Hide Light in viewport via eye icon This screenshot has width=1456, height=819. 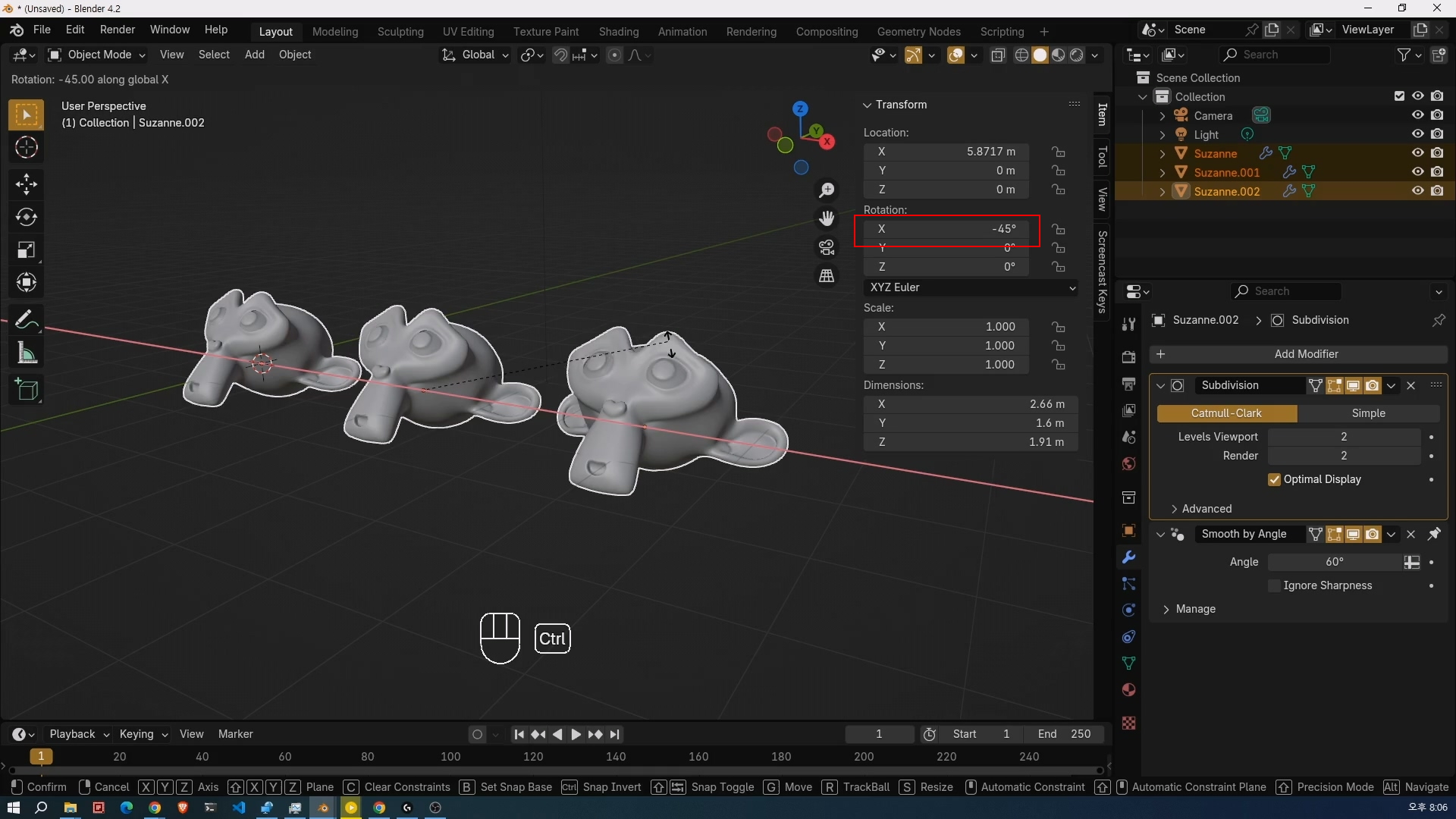point(1417,134)
